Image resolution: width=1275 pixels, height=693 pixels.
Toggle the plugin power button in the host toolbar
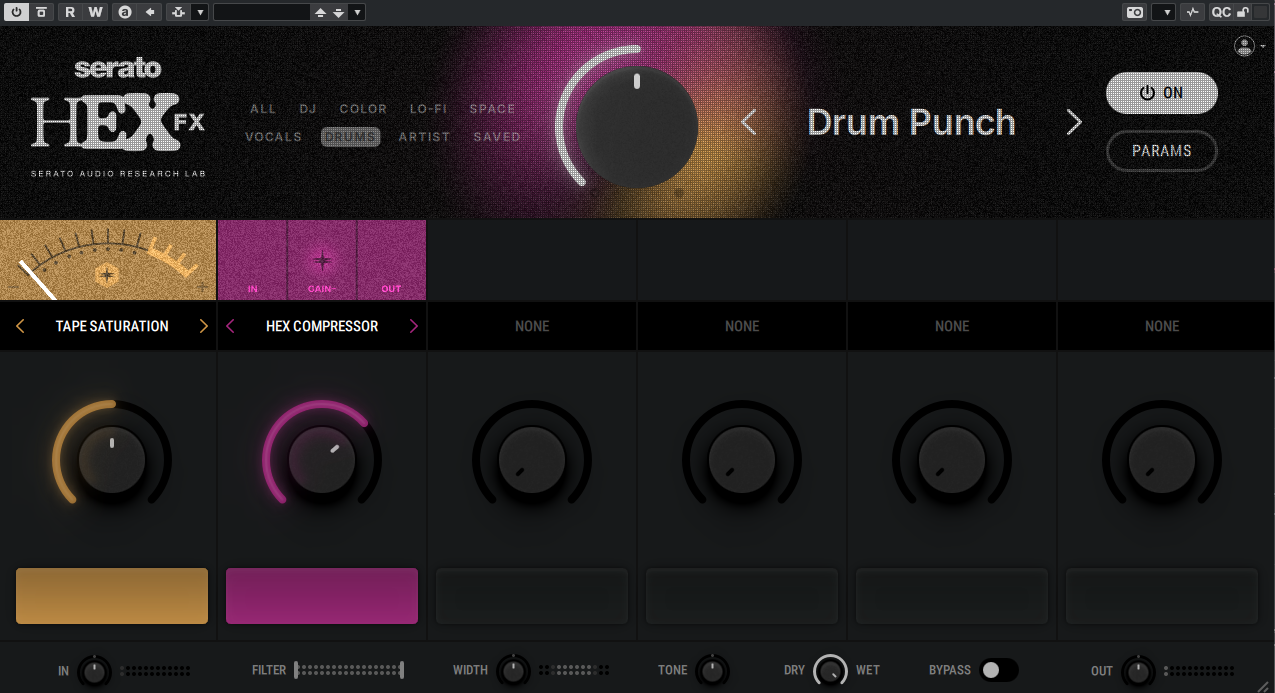tap(16, 12)
